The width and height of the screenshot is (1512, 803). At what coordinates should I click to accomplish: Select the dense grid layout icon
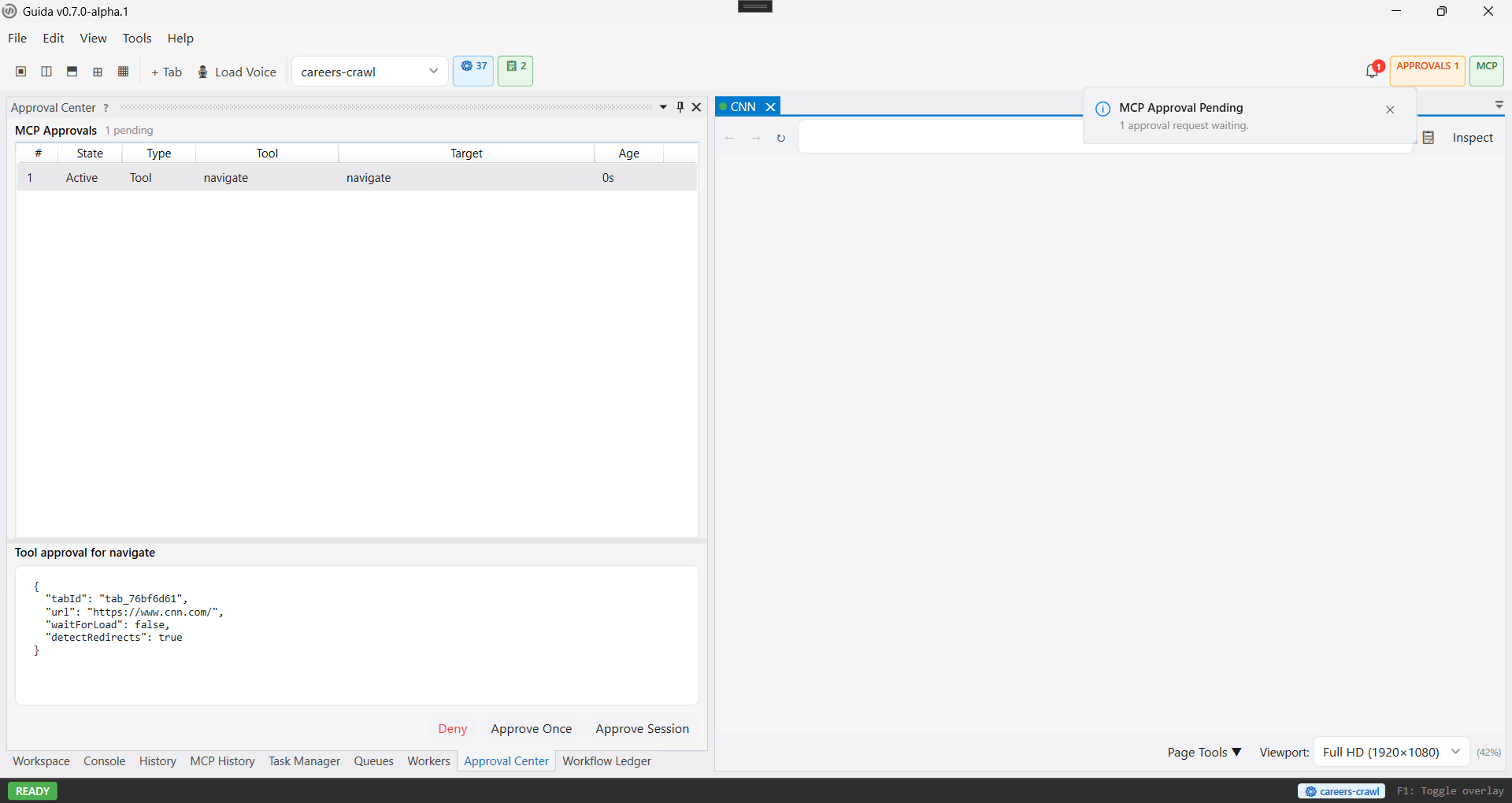[123, 72]
